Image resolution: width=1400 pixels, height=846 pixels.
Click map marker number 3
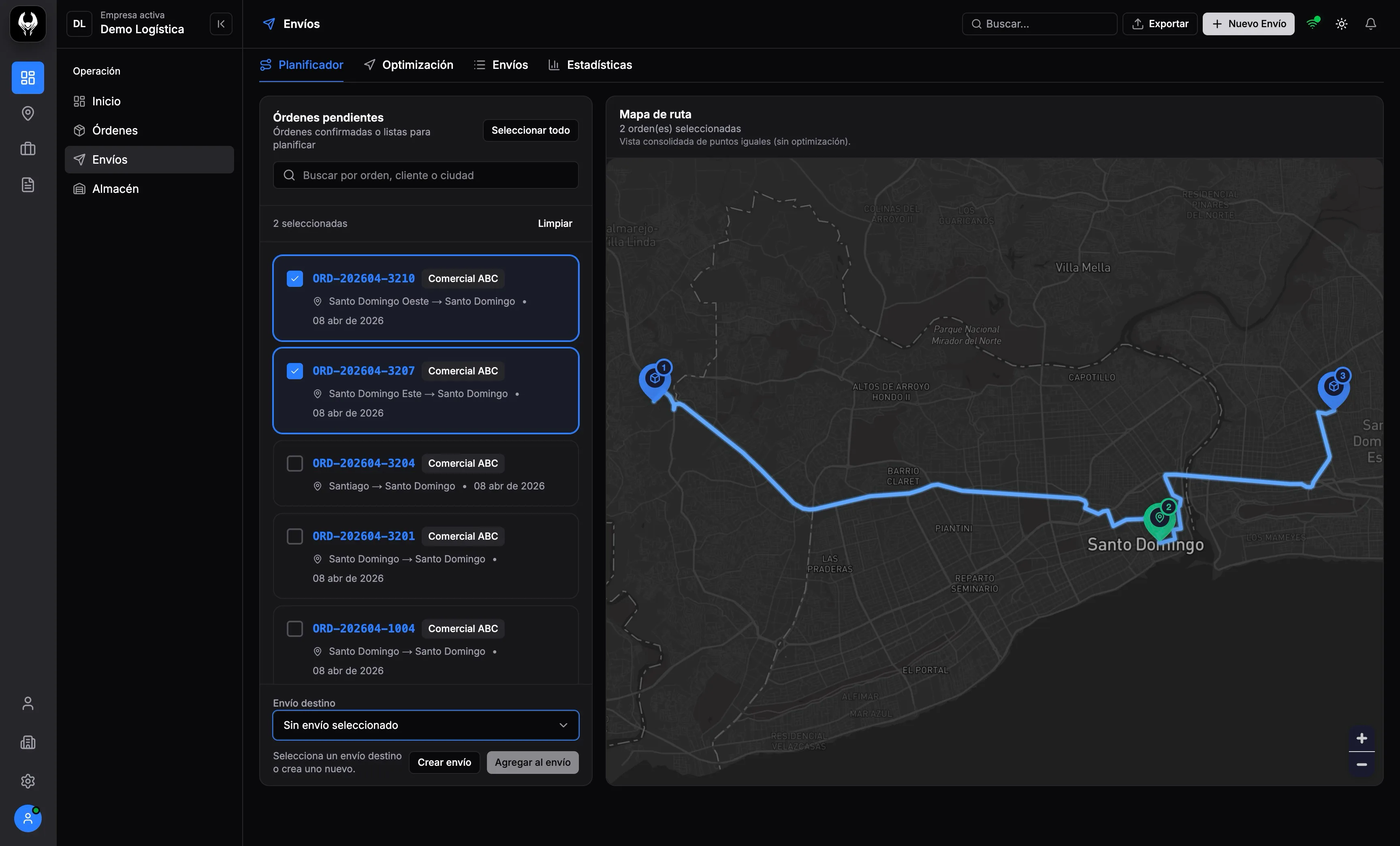point(1334,389)
